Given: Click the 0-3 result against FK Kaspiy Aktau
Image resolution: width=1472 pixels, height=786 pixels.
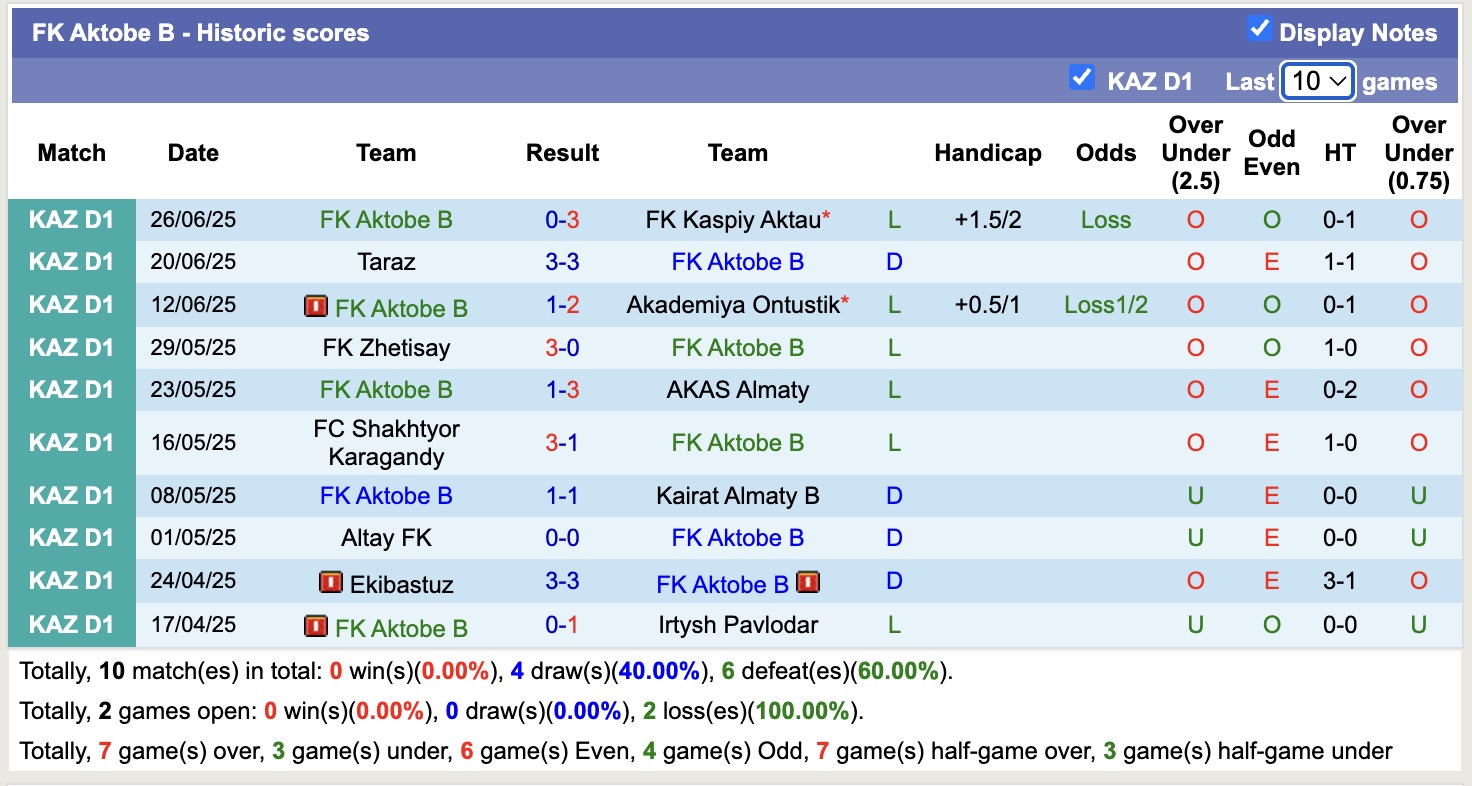Looking at the screenshot, I should click(562, 220).
